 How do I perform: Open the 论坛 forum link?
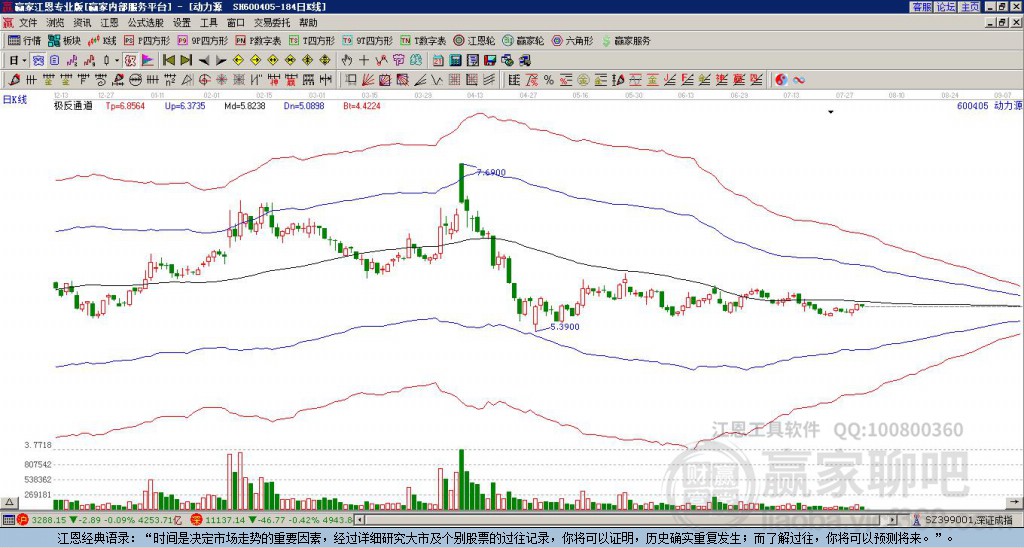[x=945, y=7]
